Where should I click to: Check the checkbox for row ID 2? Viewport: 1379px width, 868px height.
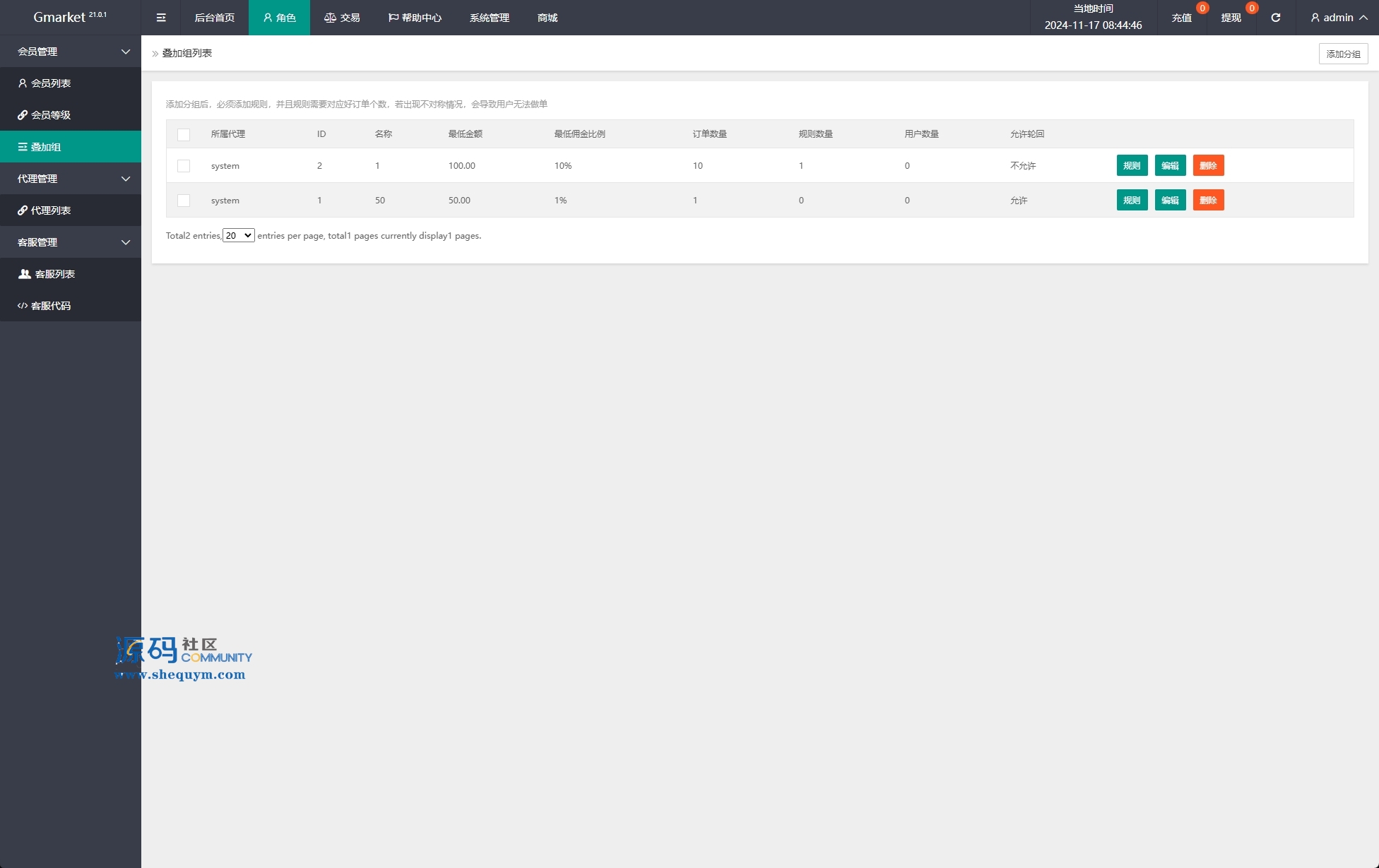tap(184, 166)
